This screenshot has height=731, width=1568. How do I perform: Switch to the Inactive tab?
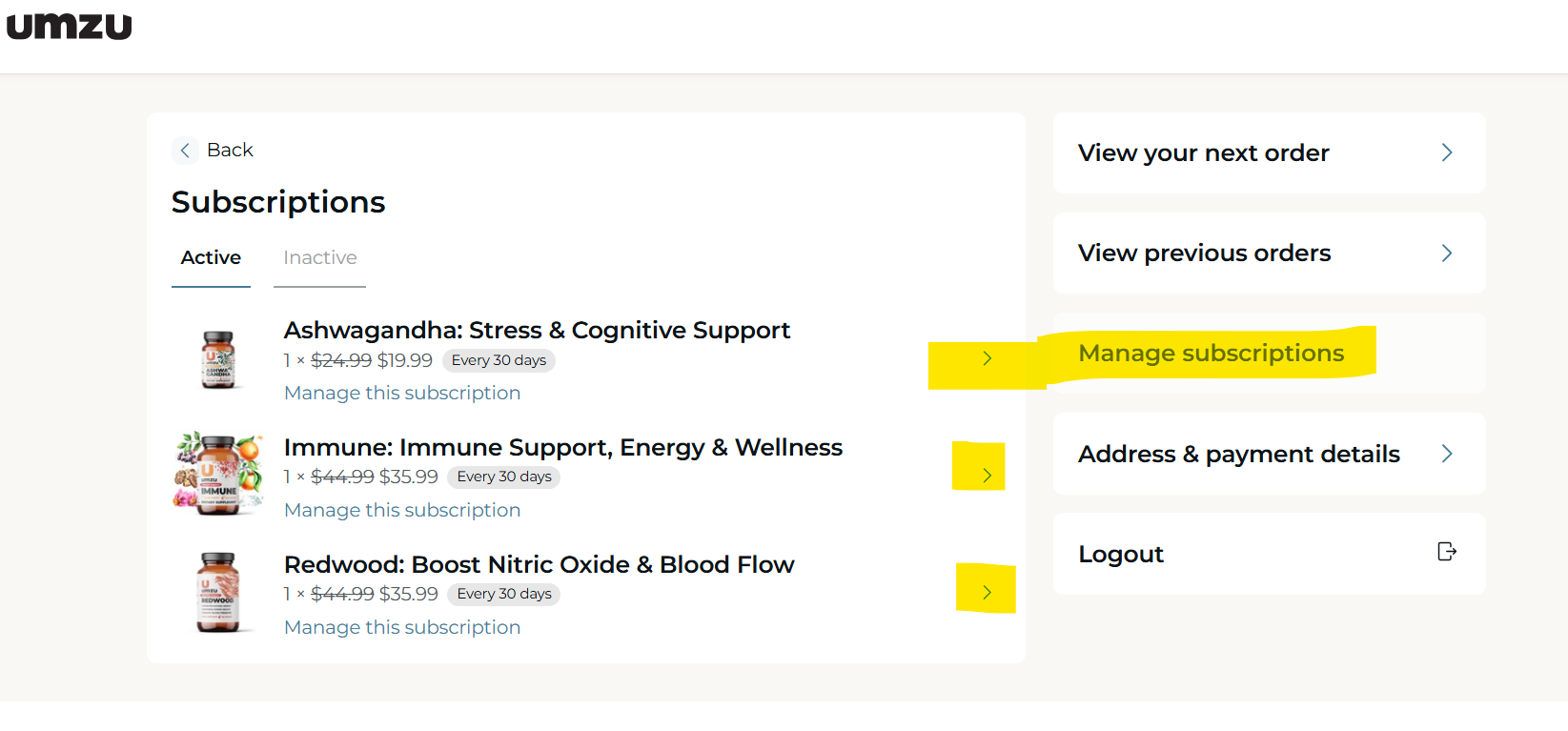point(320,258)
